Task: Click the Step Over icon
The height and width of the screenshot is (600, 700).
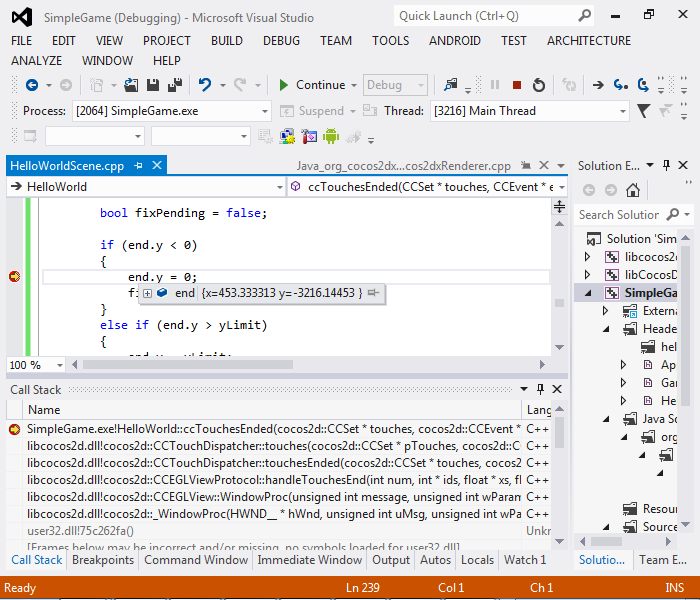Action: [643, 85]
